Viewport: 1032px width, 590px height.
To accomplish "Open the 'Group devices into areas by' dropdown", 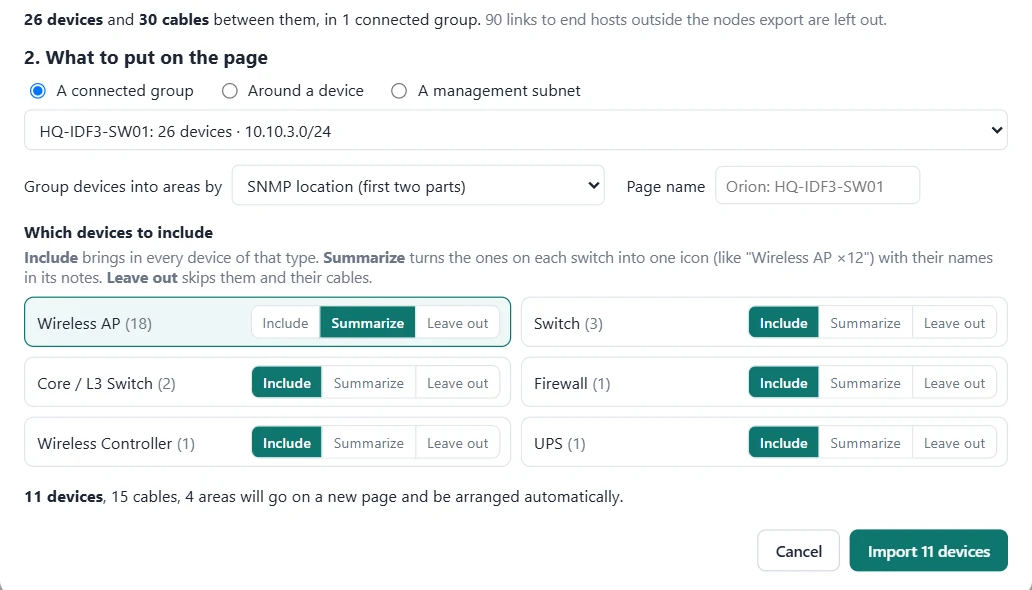I will pos(418,186).
